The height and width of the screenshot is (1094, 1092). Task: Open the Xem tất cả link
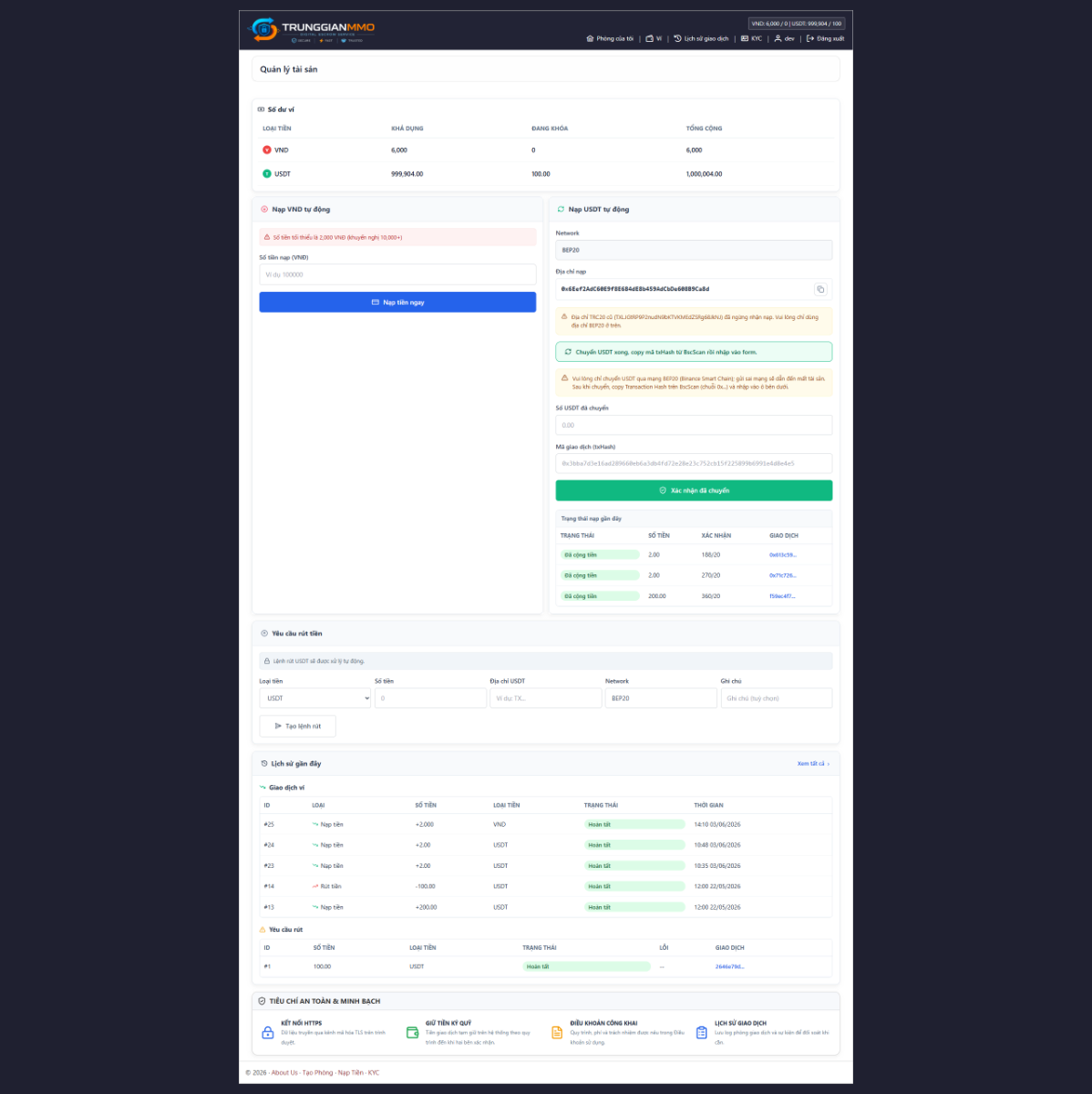click(813, 764)
